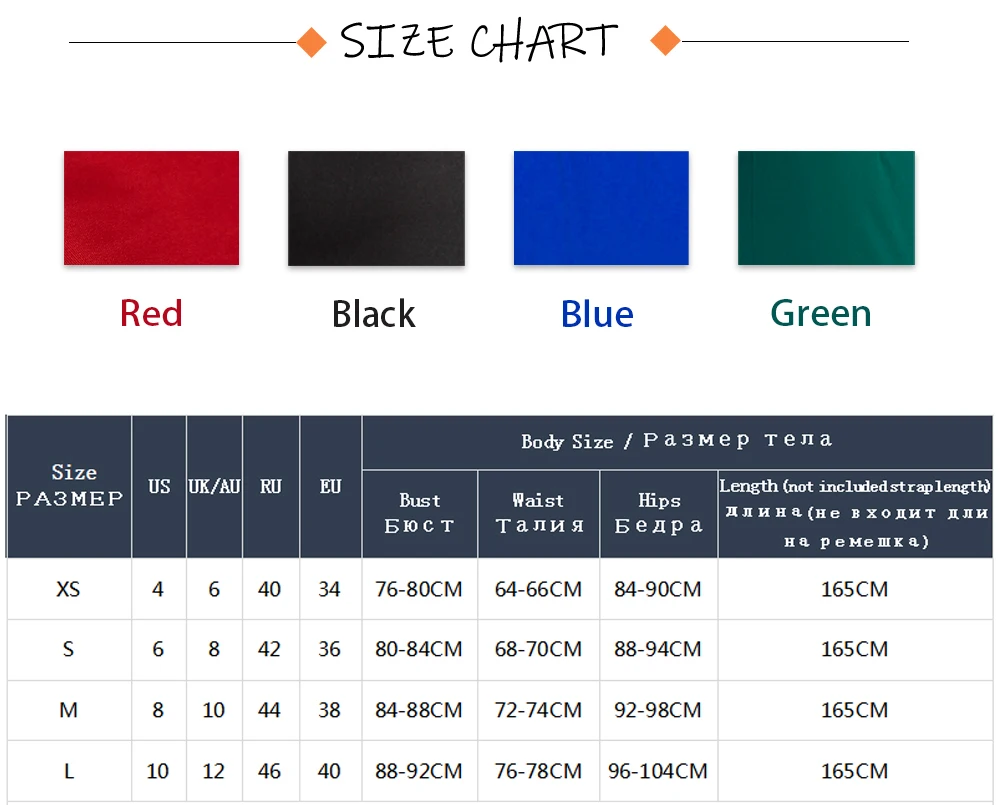
Task: Select the Black fabric swatch
Action: 376,208
